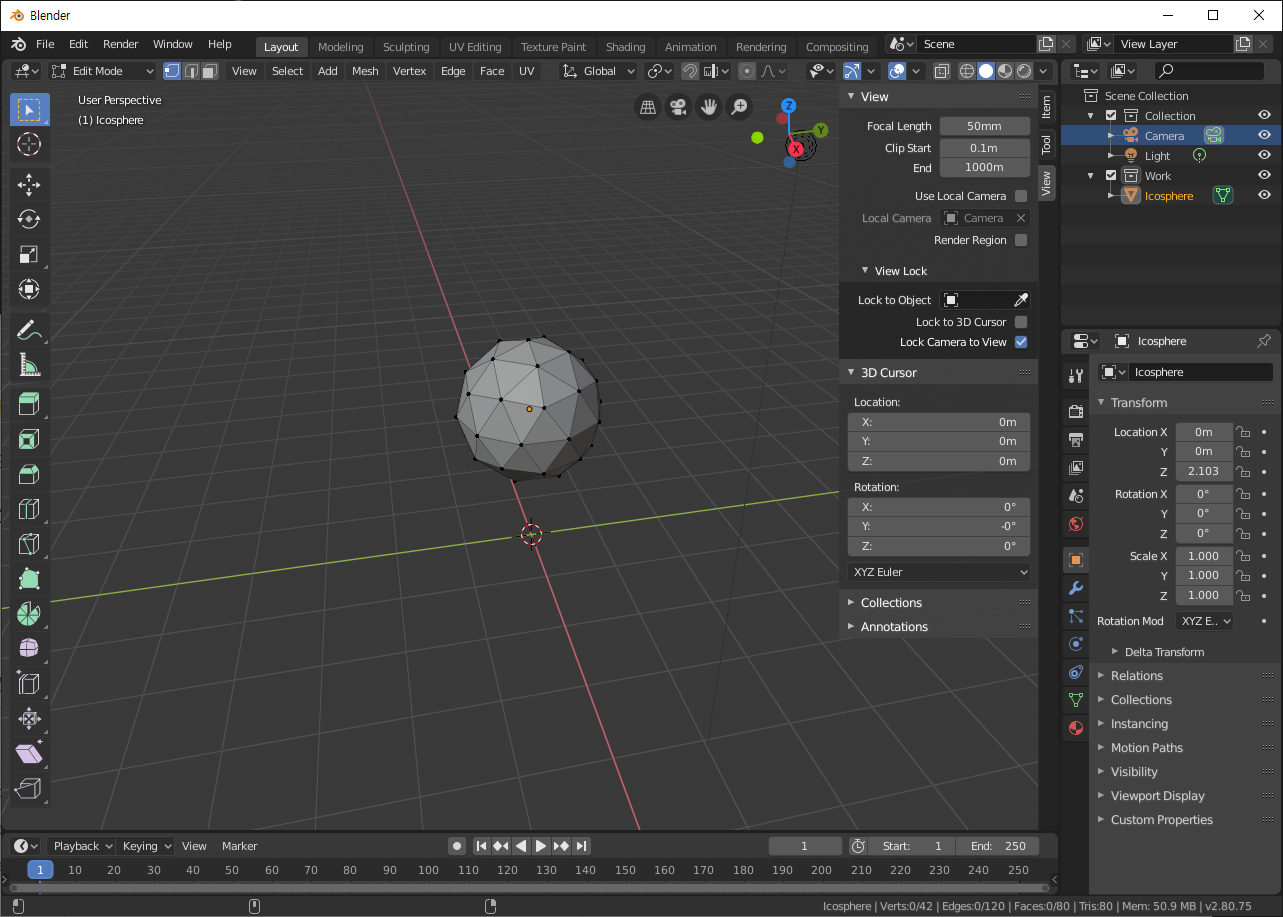The width and height of the screenshot is (1283, 917).
Task: Select the Annotate pencil tool
Action: pos(29,329)
